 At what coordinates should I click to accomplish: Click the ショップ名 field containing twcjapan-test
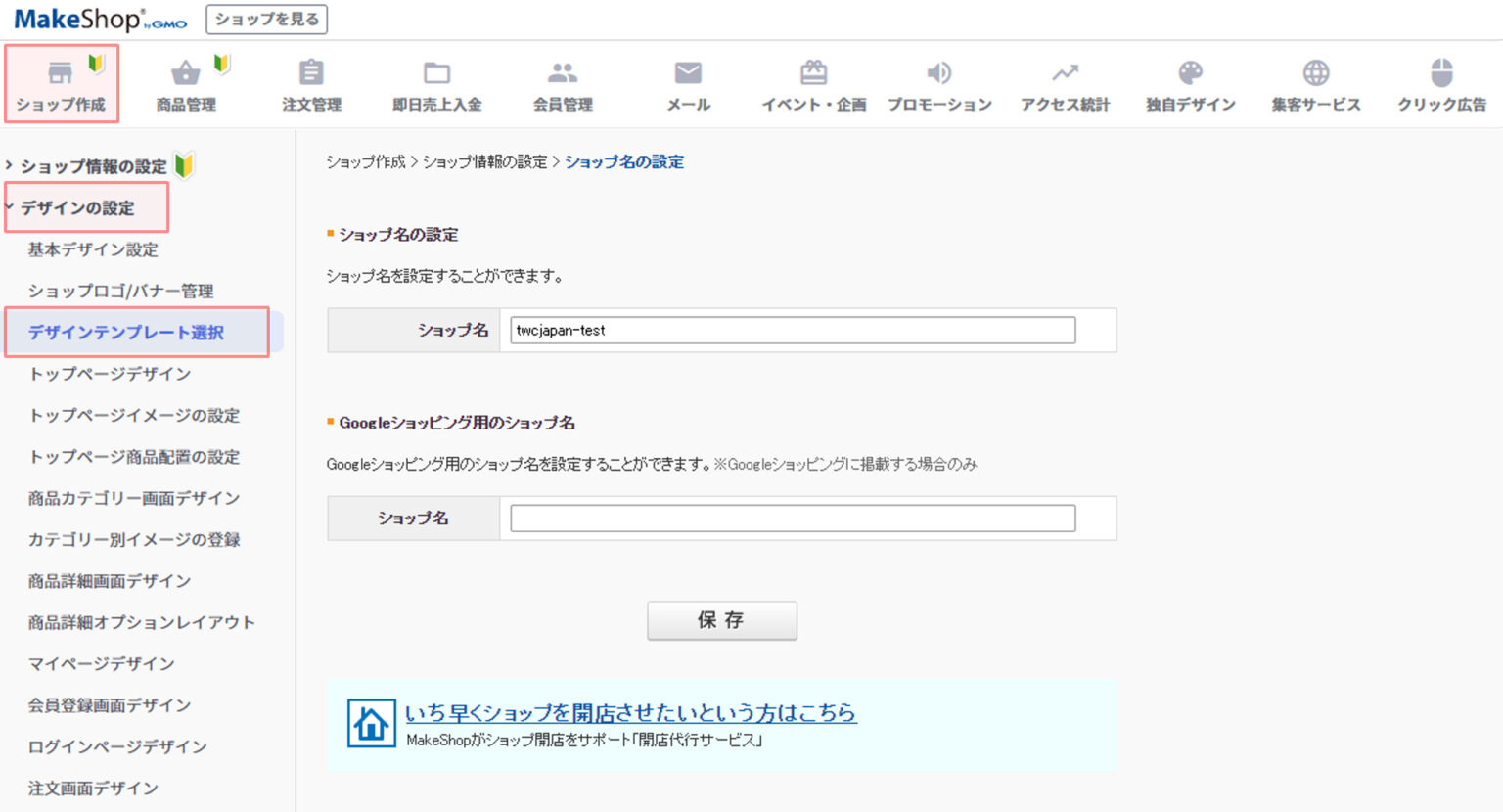pyautogui.click(x=791, y=330)
